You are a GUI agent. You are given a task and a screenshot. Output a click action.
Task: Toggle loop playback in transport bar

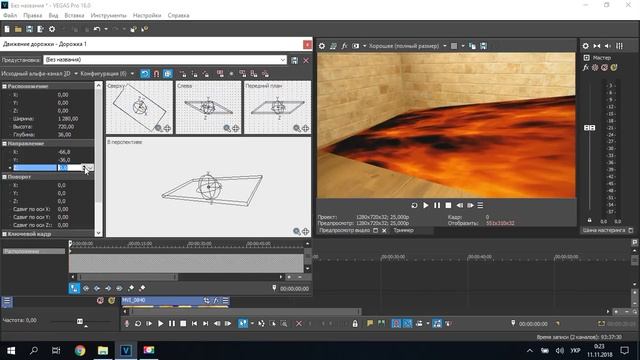point(138,324)
